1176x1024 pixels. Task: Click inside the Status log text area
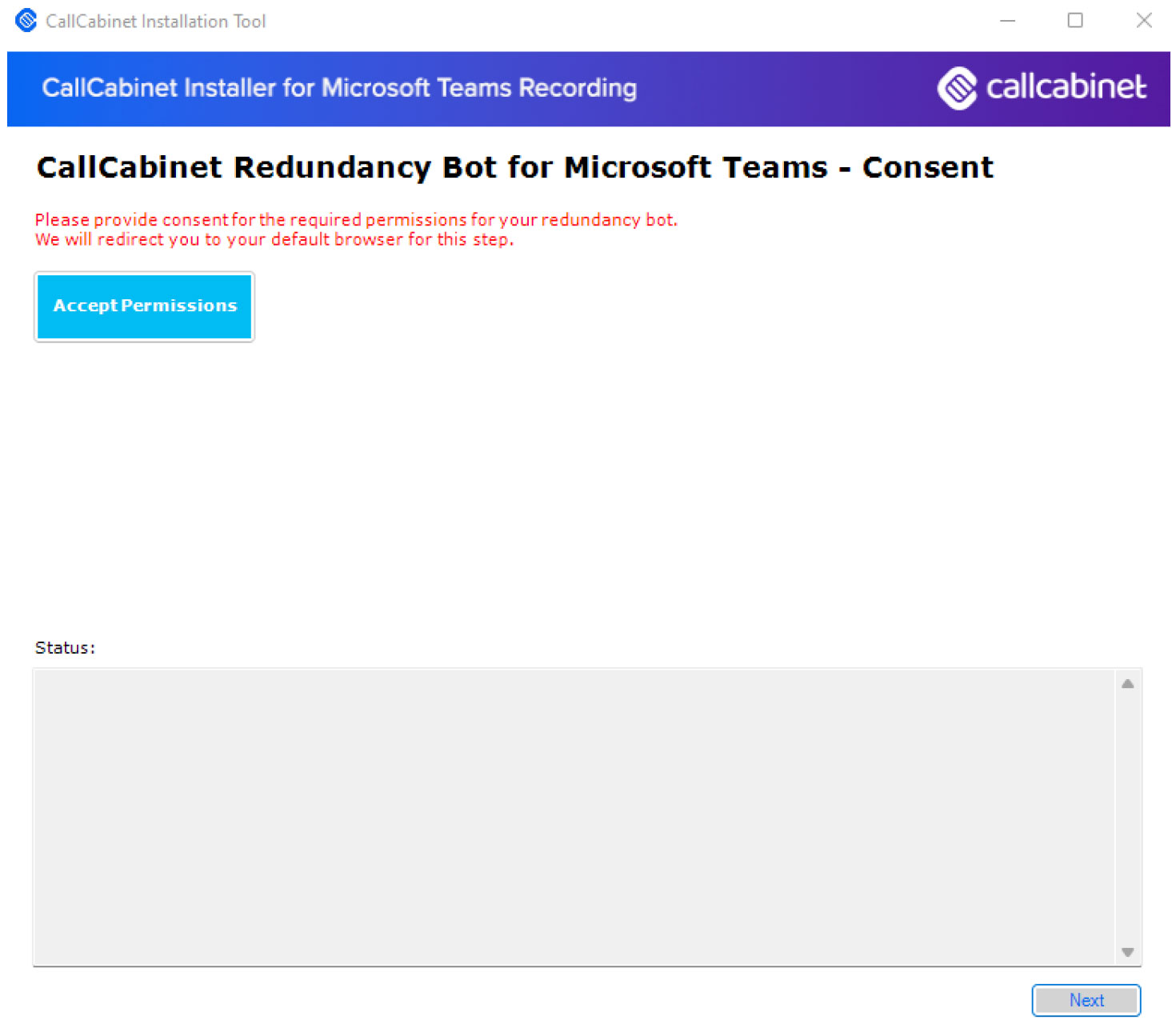(x=574, y=817)
